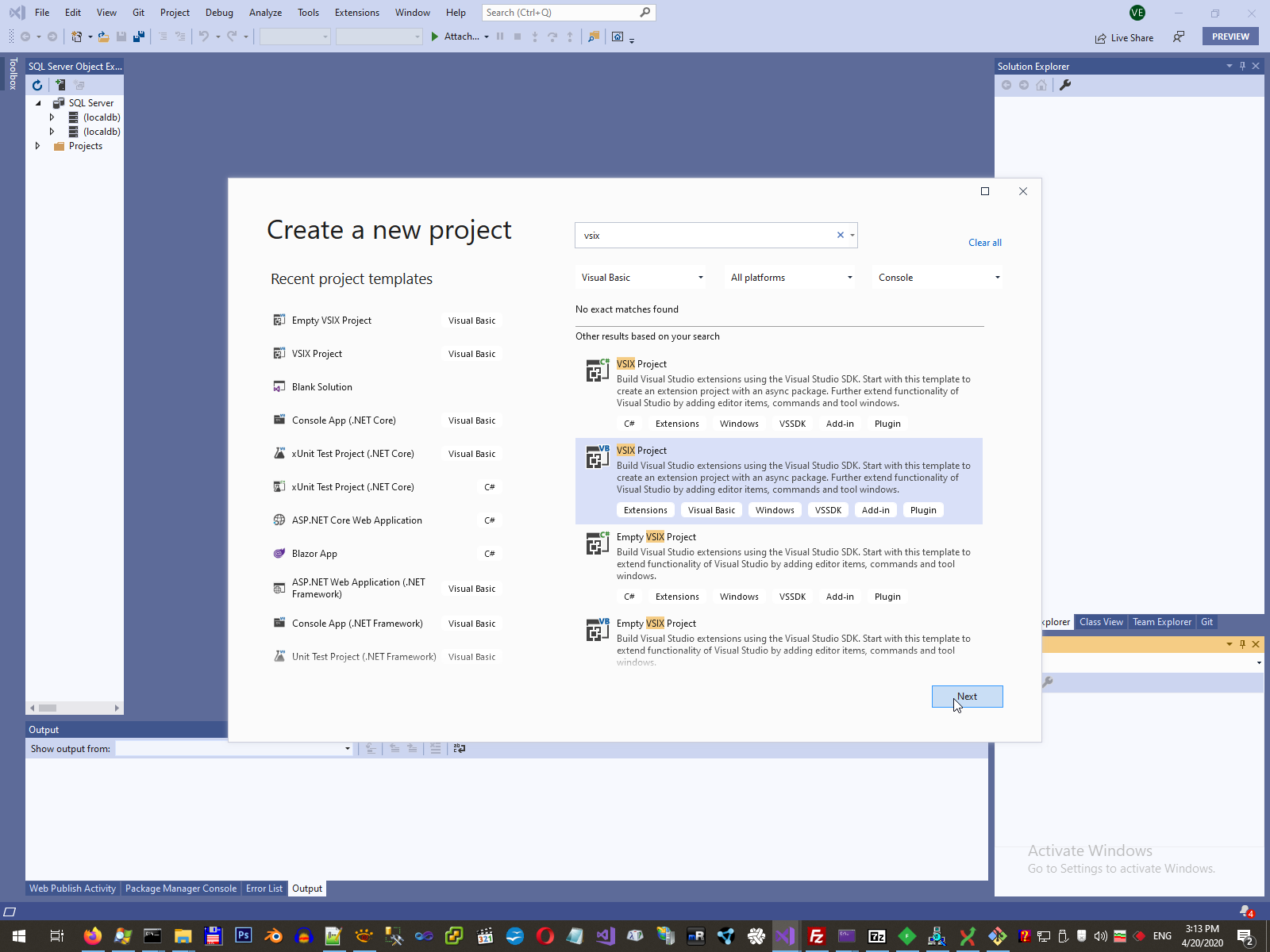1270x952 pixels.
Task: Click the Redo toolbar icon
Action: [232, 36]
